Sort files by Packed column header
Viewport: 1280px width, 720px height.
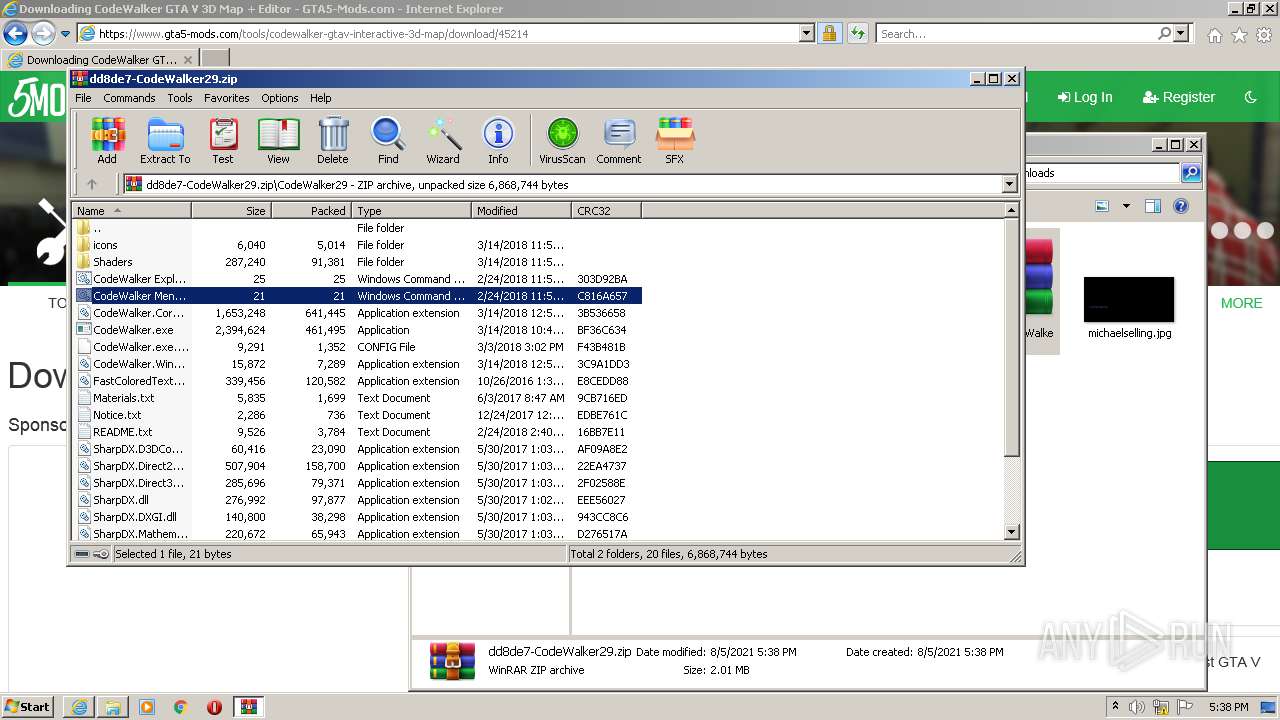(x=311, y=210)
